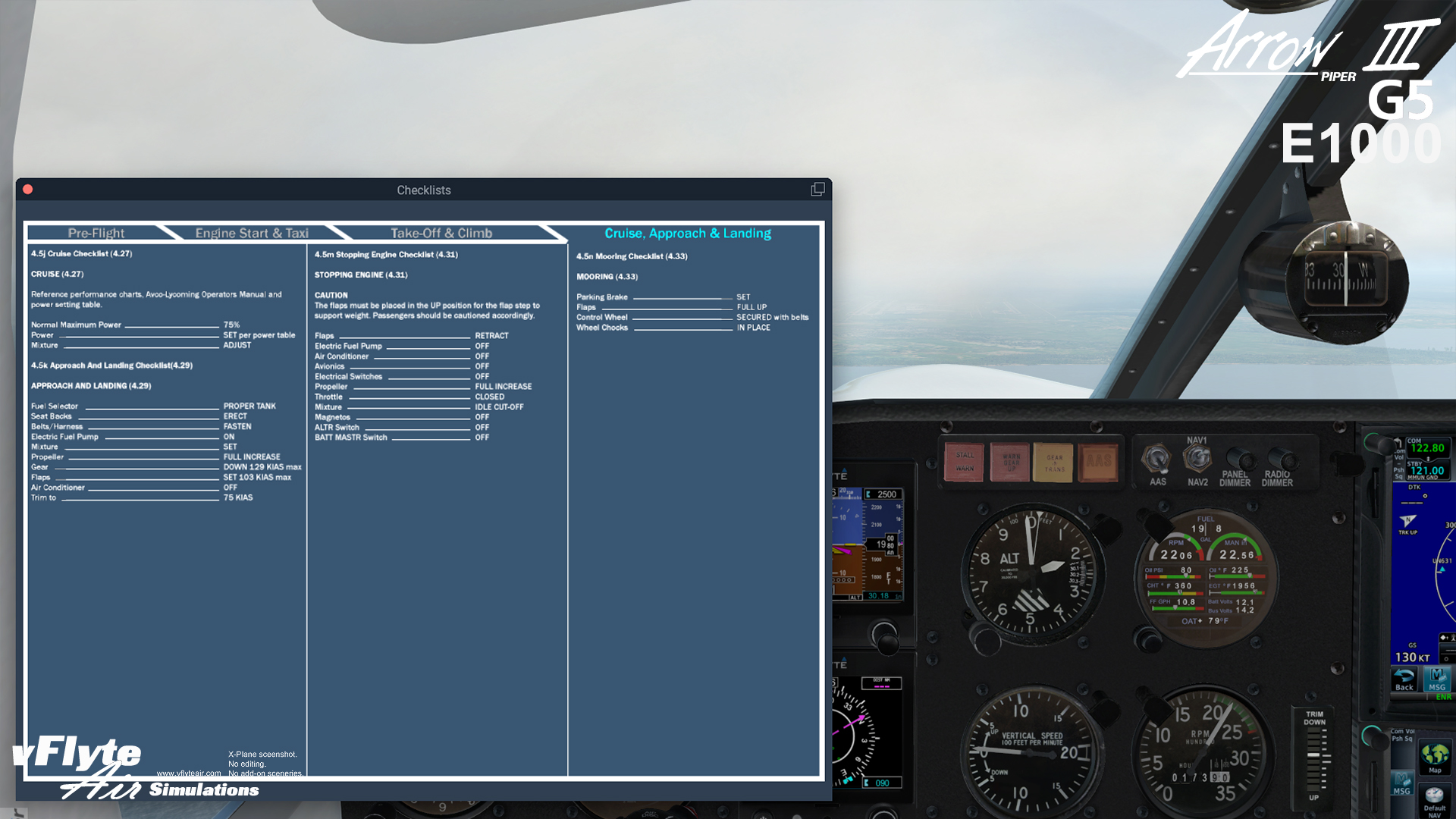
Task: Select the Take-Off & Climb tab
Action: click(x=441, y=233)
